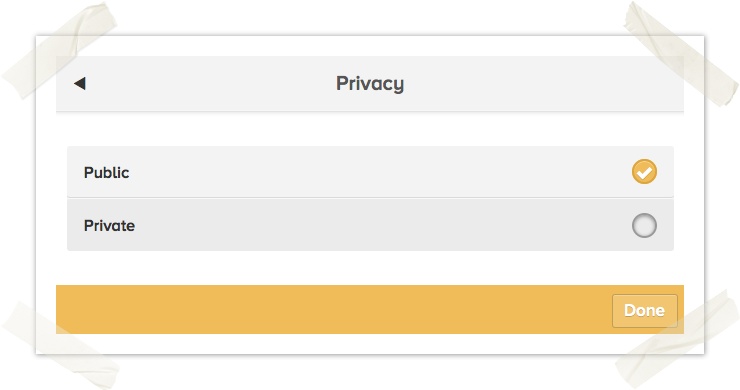Click the Private label text
This screenshot has width=740, height=390.
(109, 226)
